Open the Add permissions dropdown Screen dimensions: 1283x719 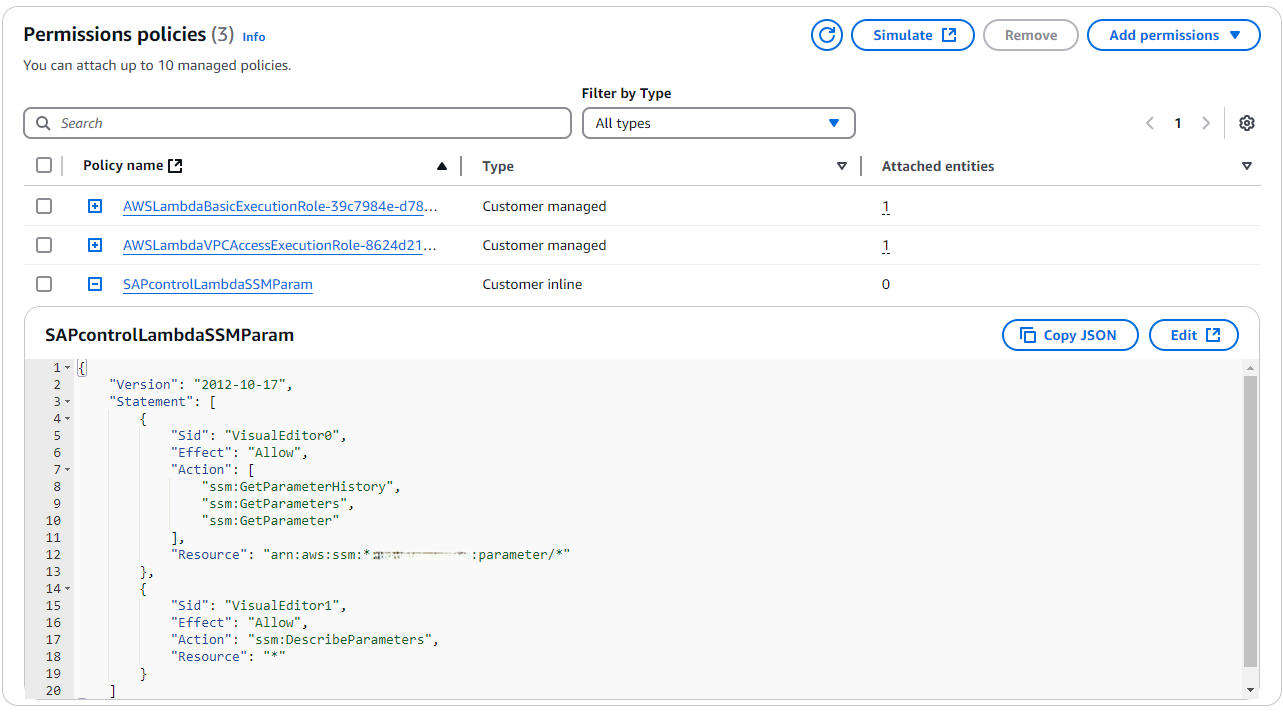pos(1173,35)
